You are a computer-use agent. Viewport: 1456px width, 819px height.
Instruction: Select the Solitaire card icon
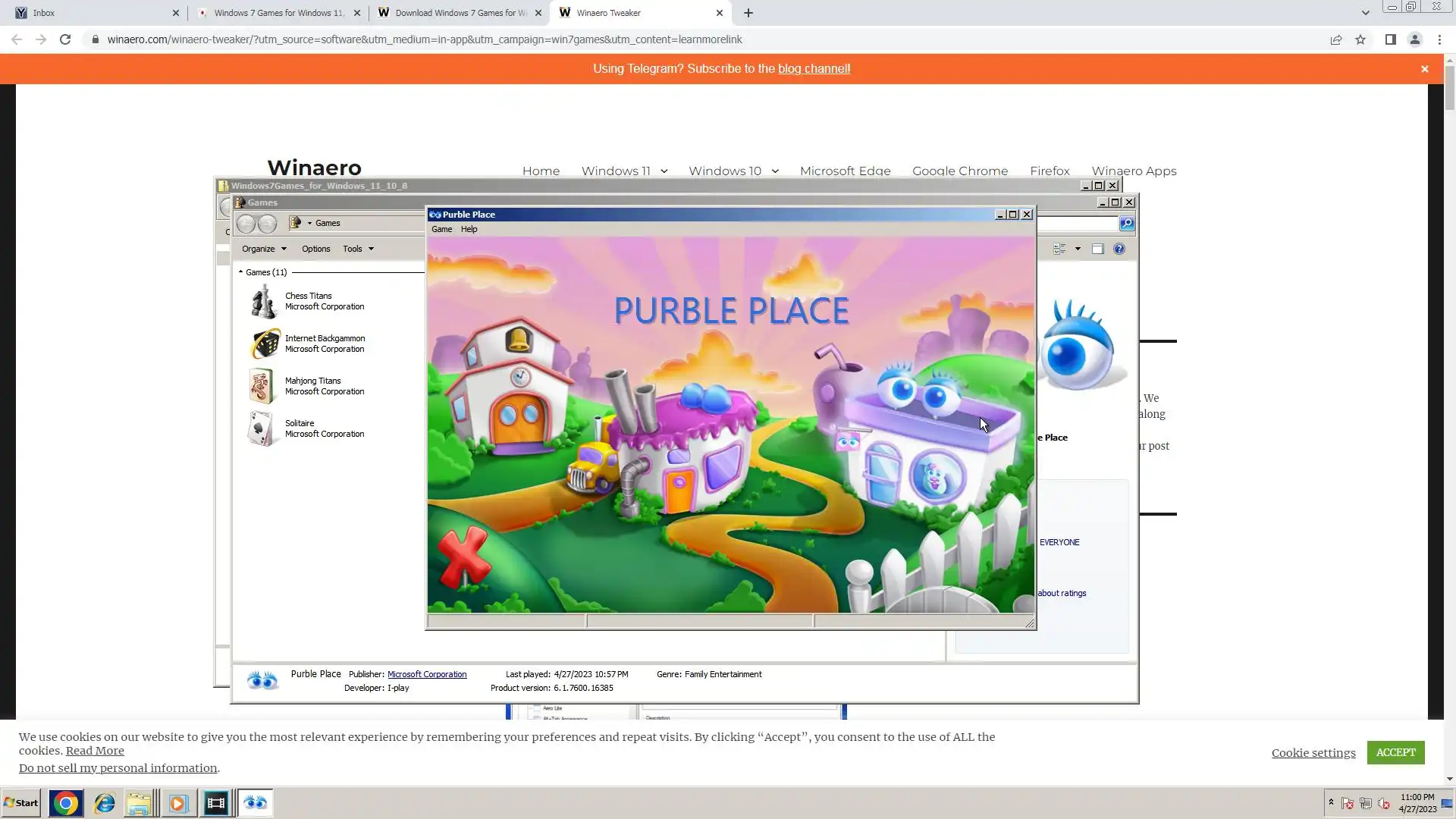click(260, 428)
